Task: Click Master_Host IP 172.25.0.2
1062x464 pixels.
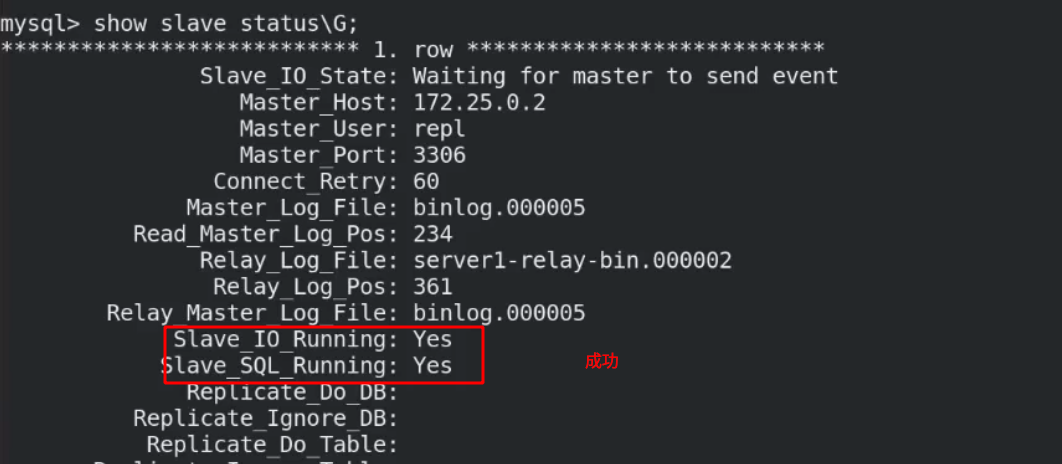Action: (x=479, y=102)
